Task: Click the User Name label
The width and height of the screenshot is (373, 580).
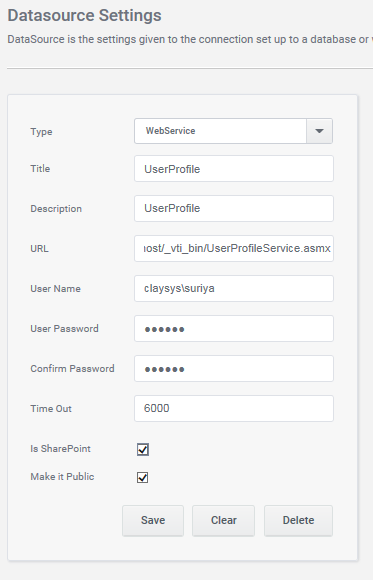Action: tap(56, 289)
